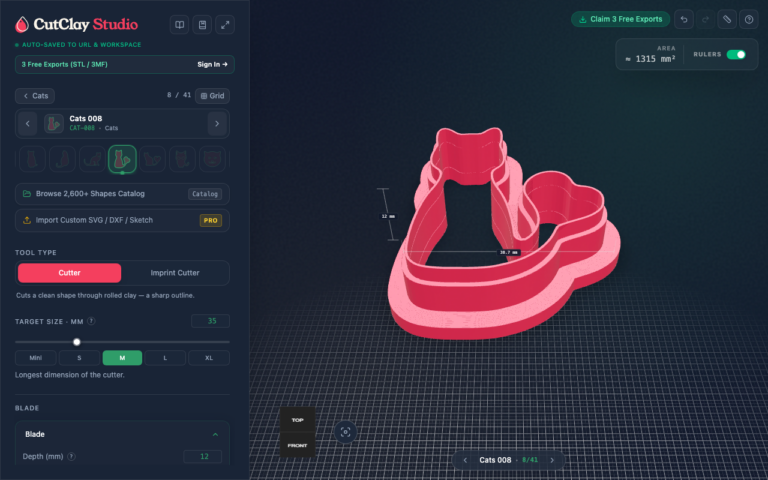The image size is (768, 480).
Task: Choose the M size preset
Action: click(x=122, y=358)
